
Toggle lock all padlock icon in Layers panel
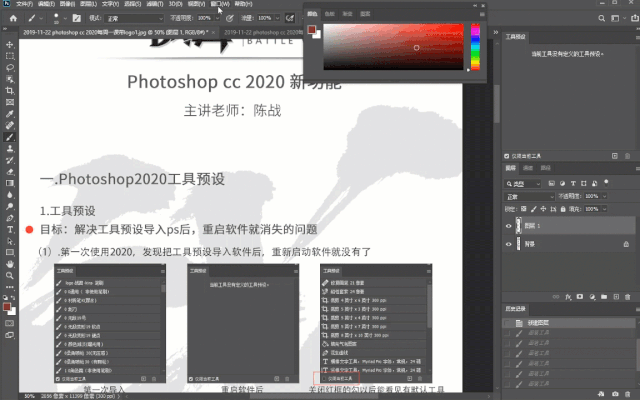[563, 209]
